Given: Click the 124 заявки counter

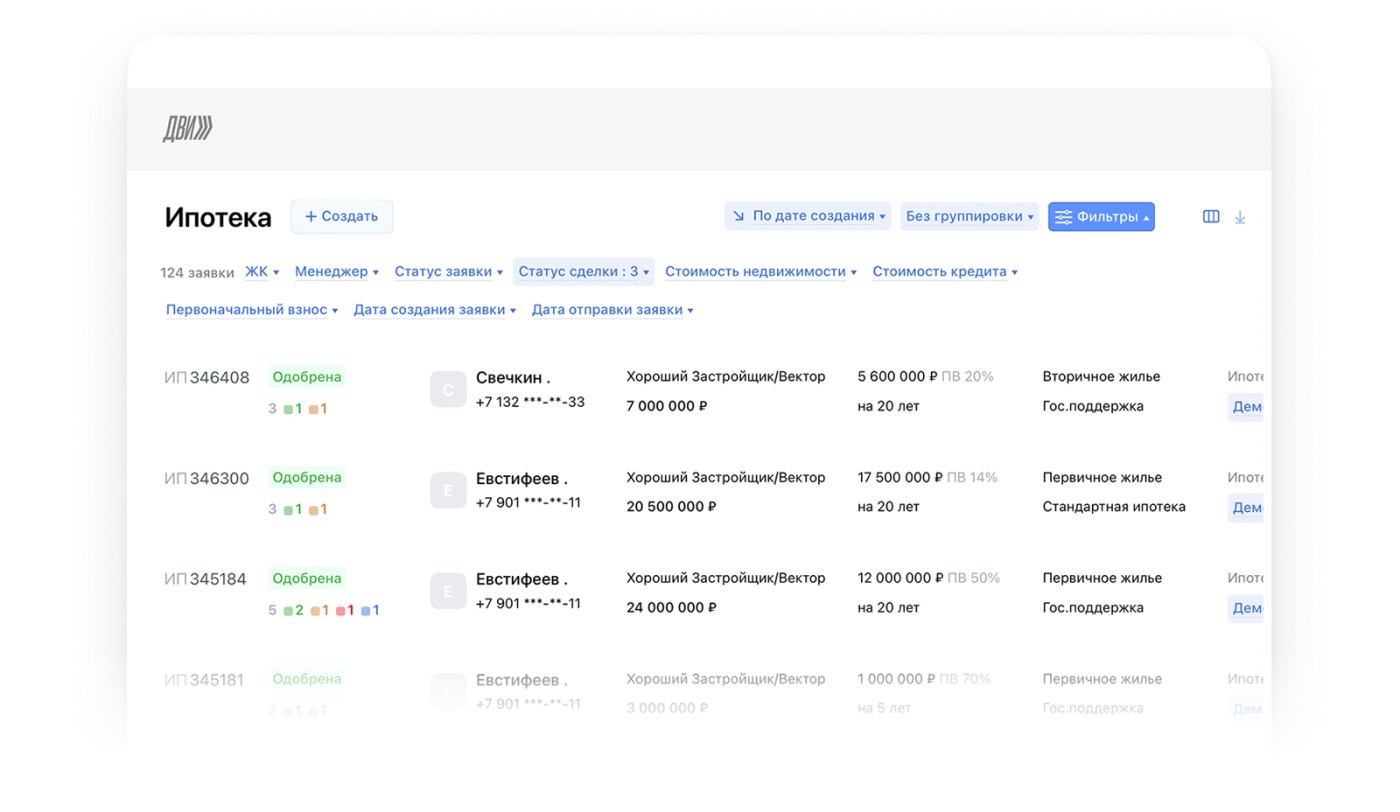Looking at the screenshot, I should pyautogui.click(x=197, y=273).
